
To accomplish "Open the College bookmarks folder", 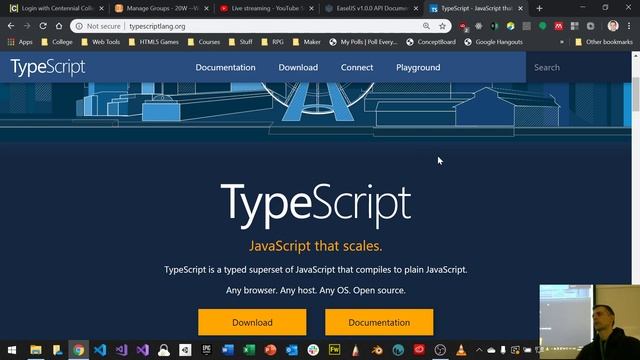I will [57, 42].
